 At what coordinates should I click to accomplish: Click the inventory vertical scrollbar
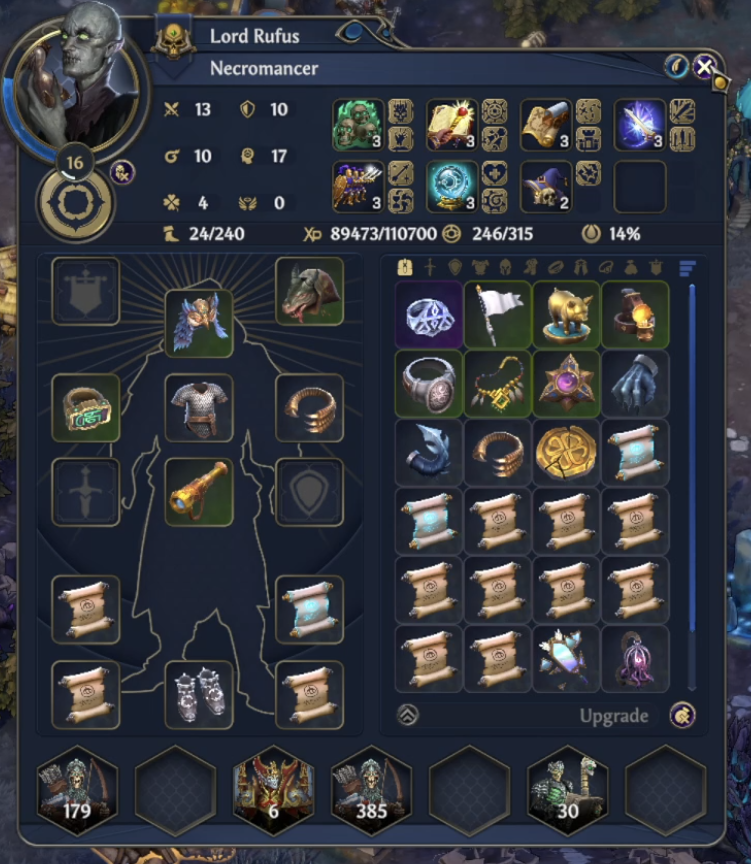[x=692, y=457]
